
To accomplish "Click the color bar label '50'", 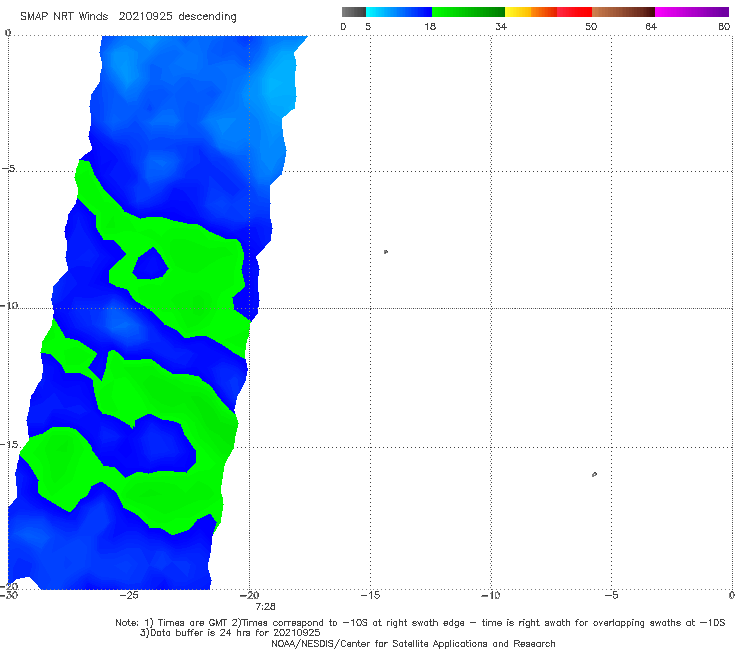I will click(591, 27).
